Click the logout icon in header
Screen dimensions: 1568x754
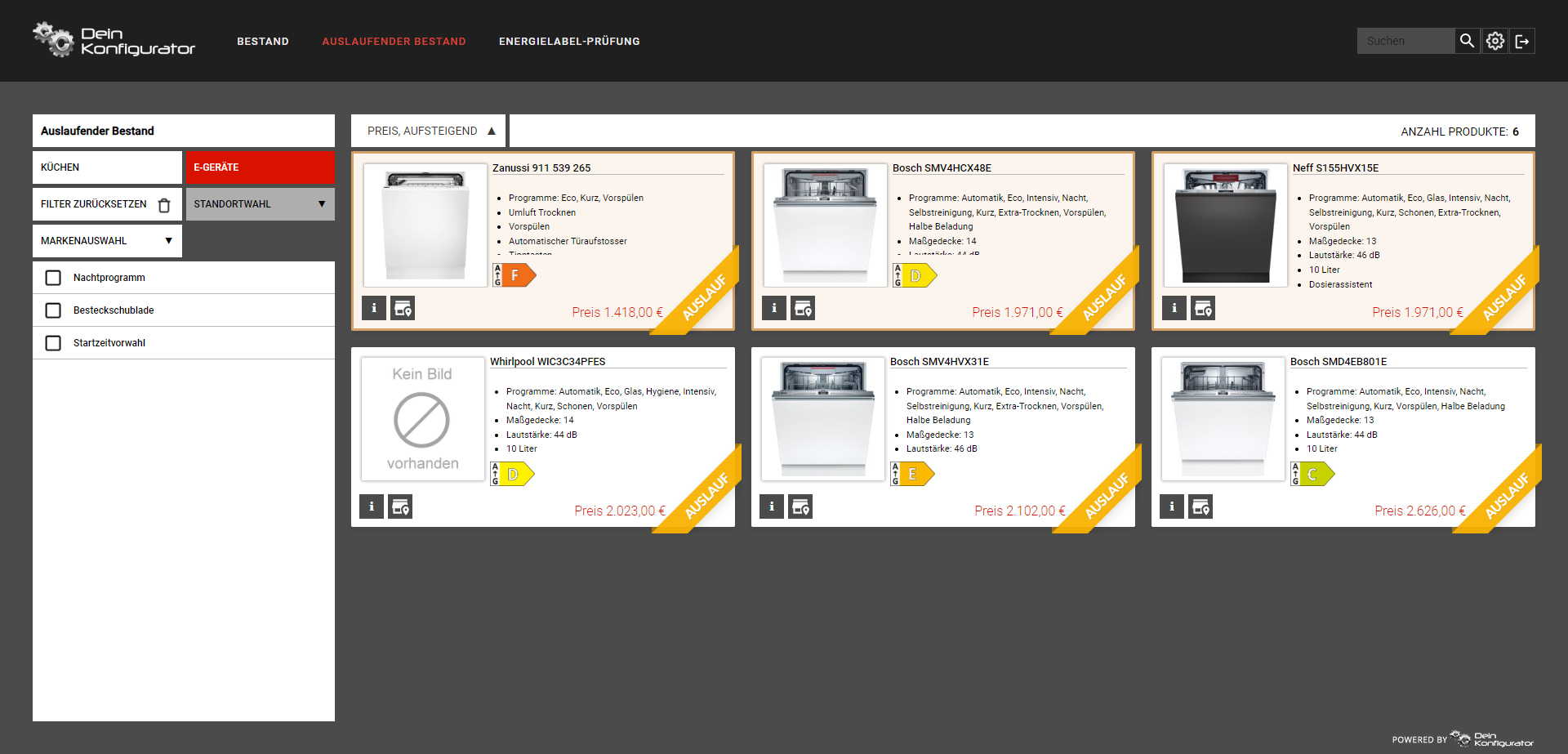point(1522,41)
